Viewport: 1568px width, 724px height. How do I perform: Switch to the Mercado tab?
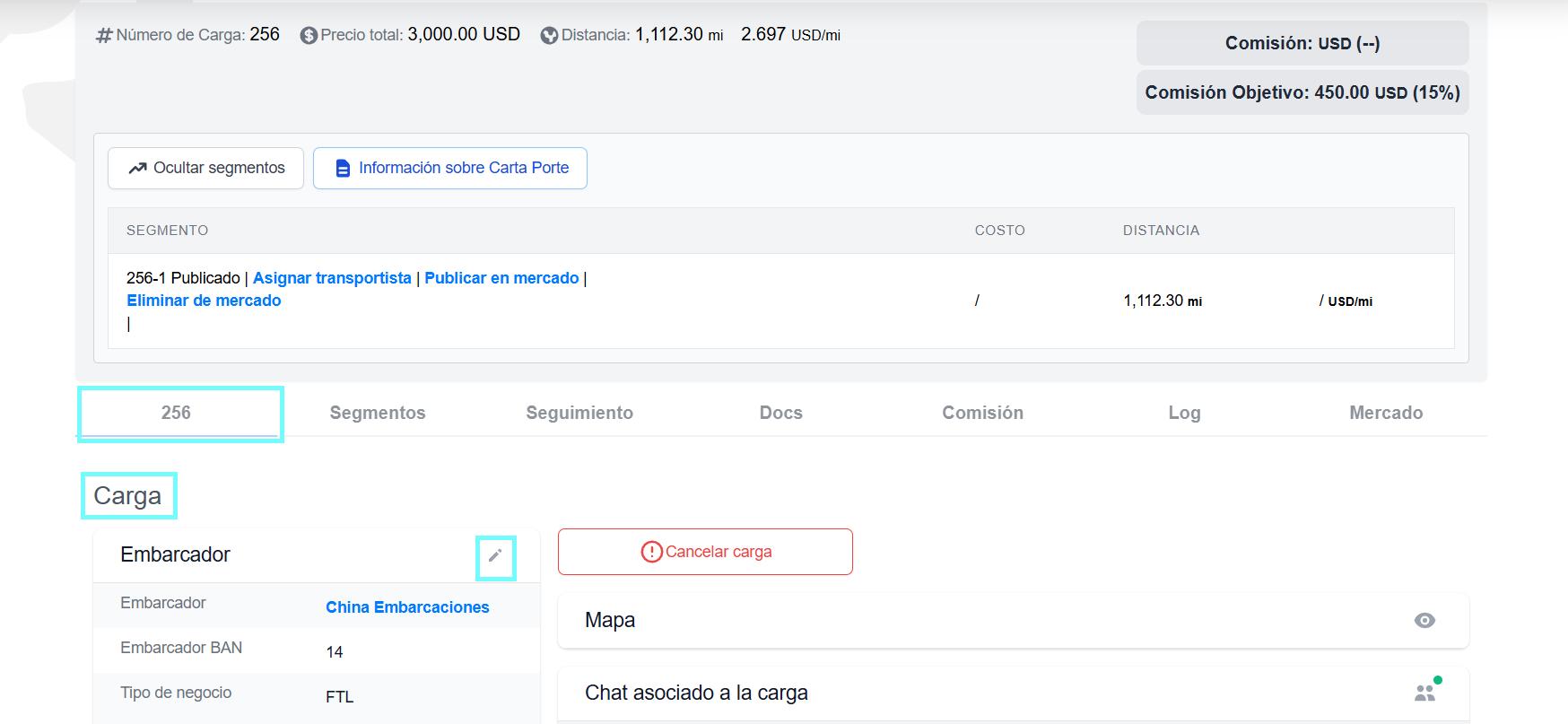pos(1386,413)
